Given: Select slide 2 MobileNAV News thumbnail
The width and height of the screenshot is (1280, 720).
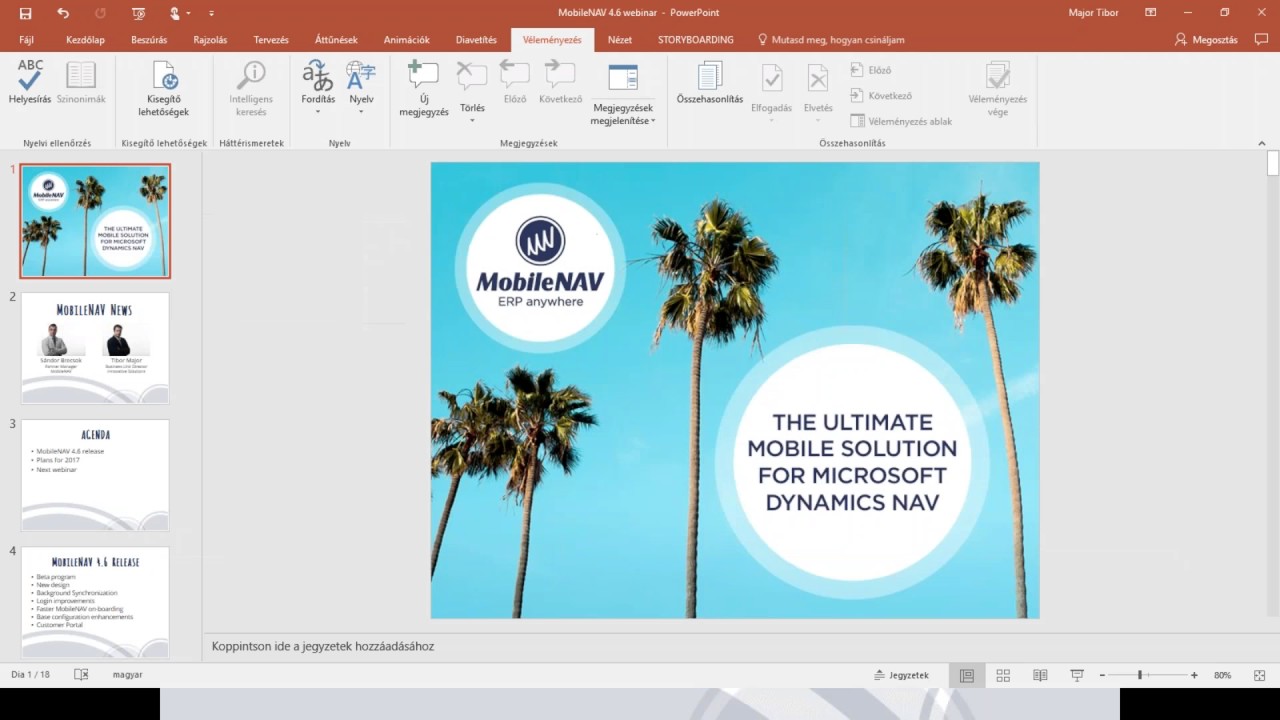Looking at the screenshot, I should [x=95, y=348].
